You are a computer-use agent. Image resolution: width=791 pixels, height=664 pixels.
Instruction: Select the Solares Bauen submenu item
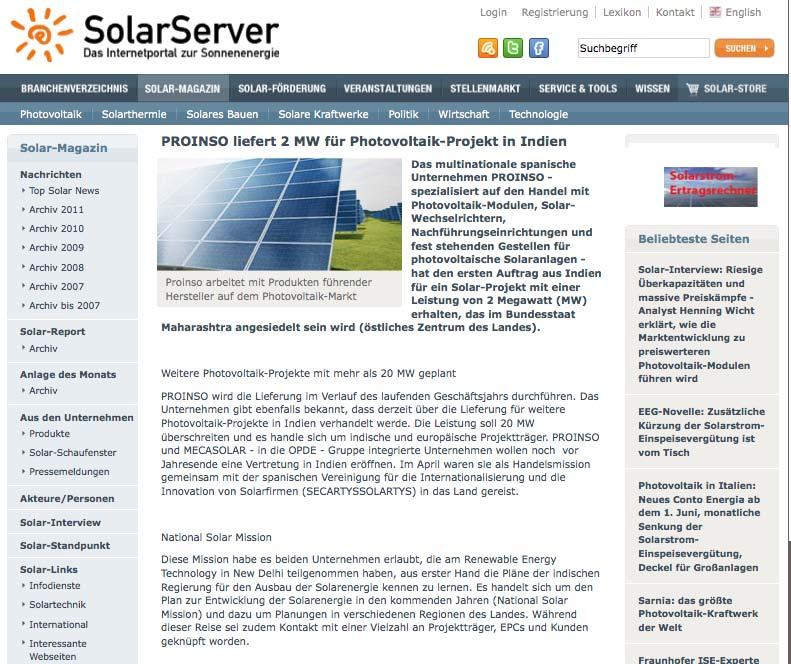pyautogui.click(x=222, y=114)
